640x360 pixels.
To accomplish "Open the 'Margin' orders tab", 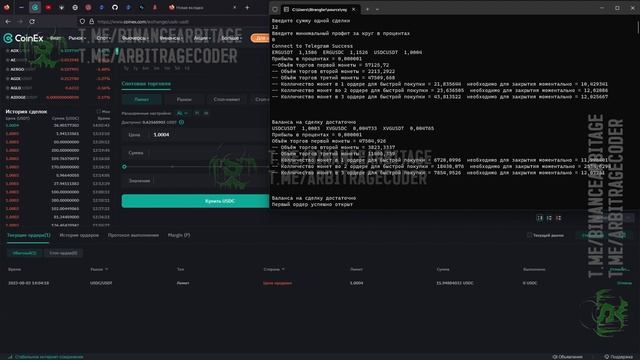I will coord(179,236).
